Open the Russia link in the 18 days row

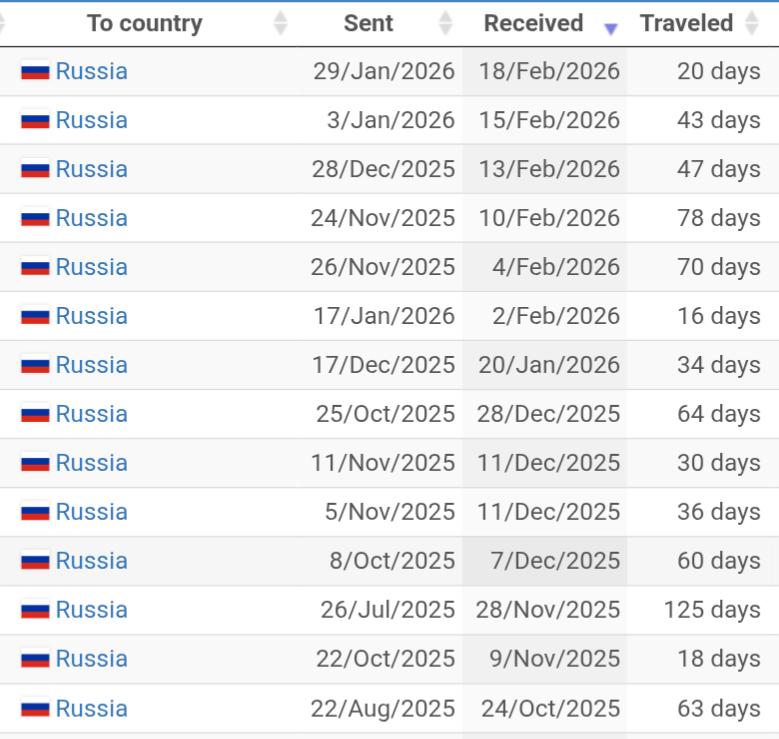91,659
